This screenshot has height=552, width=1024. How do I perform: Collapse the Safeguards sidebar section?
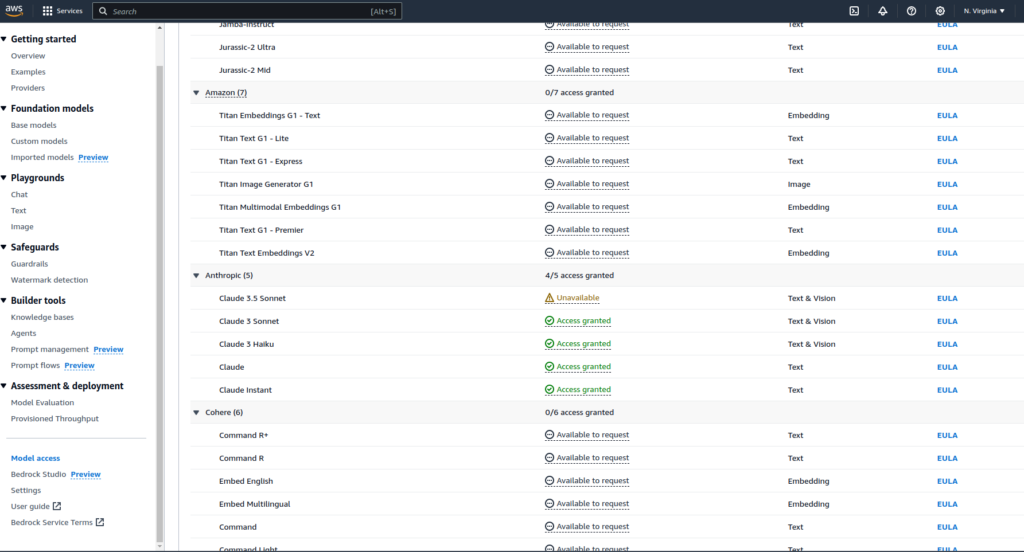pyautogui.click(x=4, y=247)
